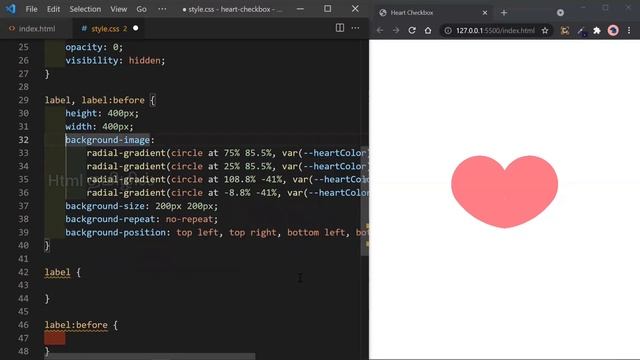Viewport: 640px width, 360px height.
Task: Click the unsaved dot on style.css tab
Action: 136,28
